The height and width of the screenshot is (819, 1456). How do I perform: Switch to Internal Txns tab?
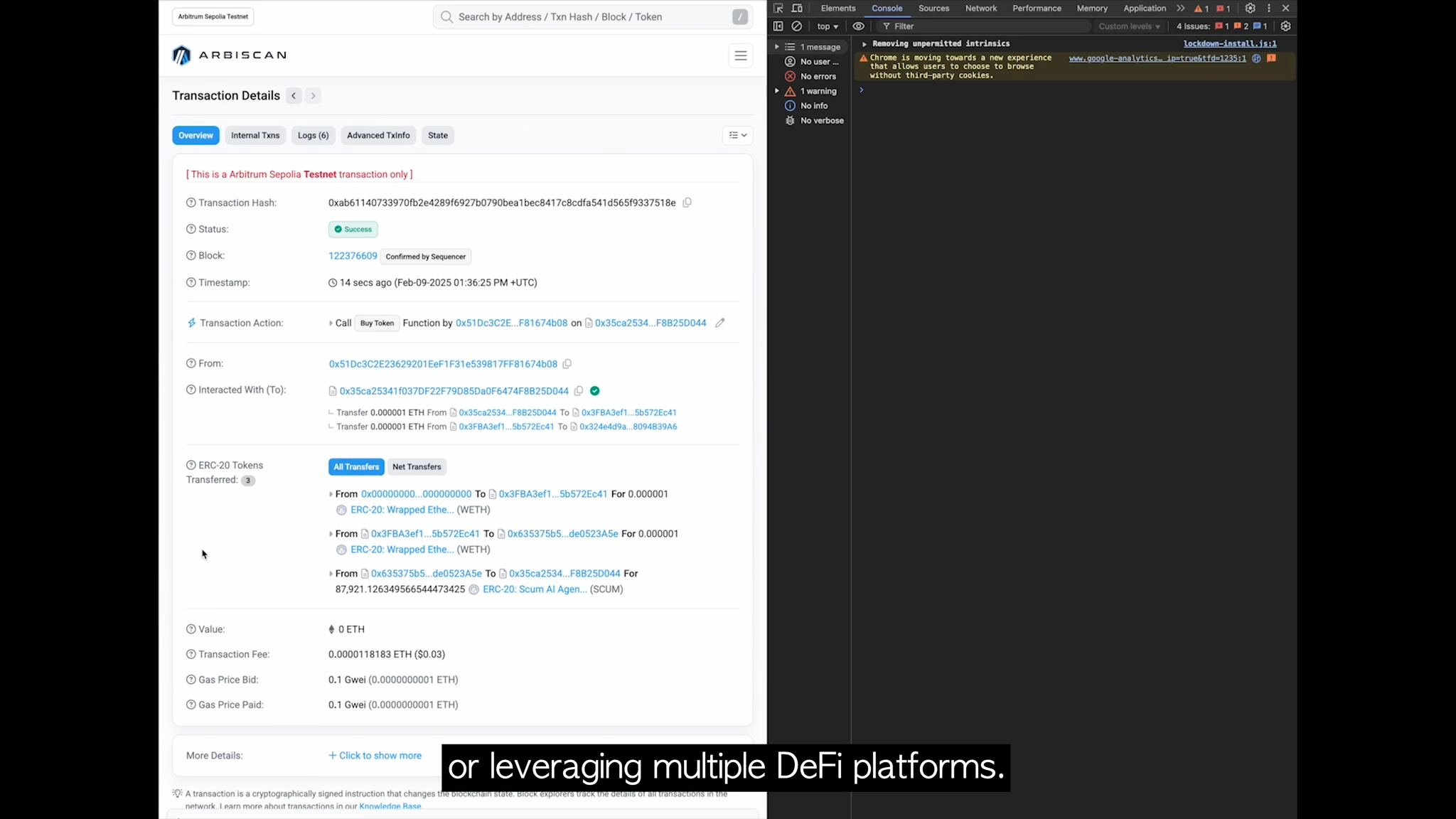[x=255, y=135]
